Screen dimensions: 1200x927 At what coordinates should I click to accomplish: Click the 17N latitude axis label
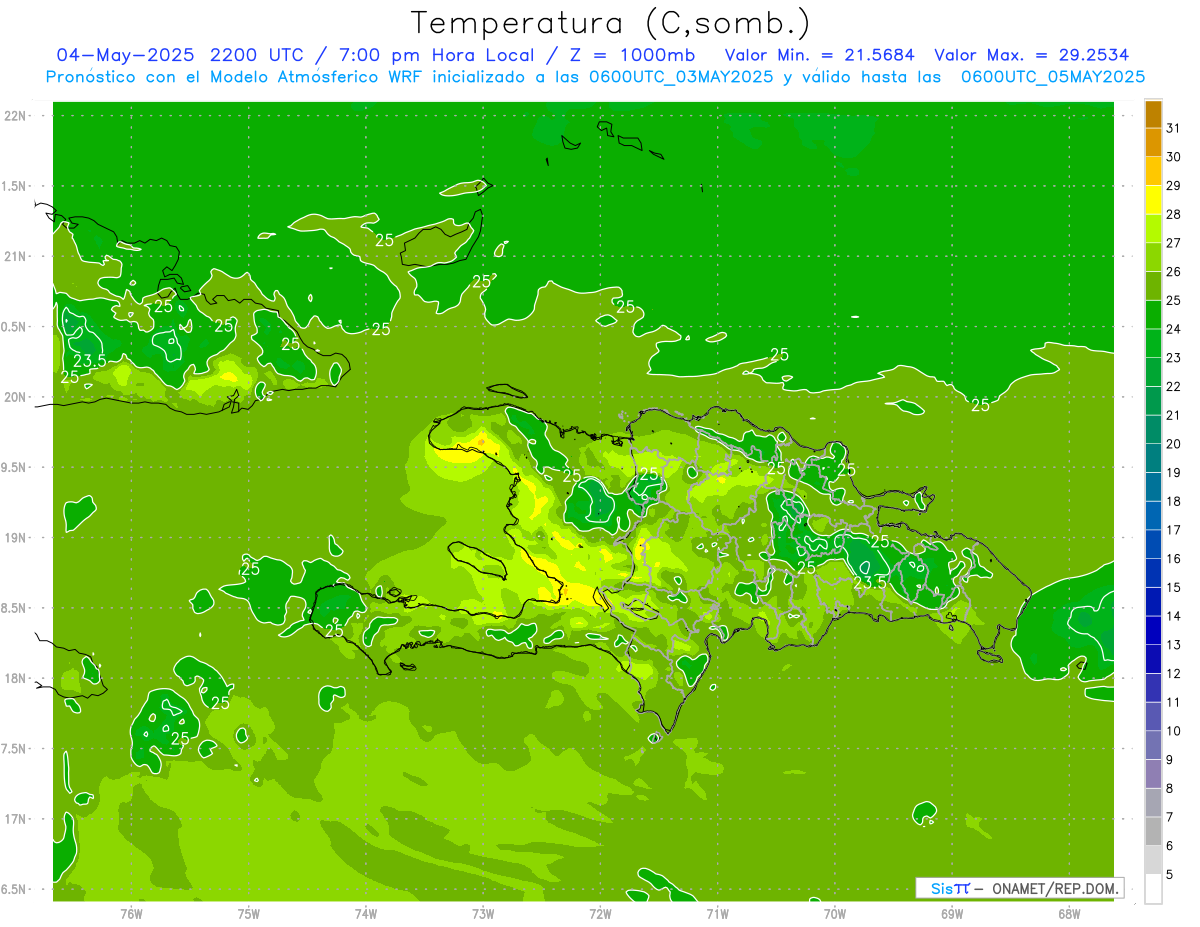(17, 819)
